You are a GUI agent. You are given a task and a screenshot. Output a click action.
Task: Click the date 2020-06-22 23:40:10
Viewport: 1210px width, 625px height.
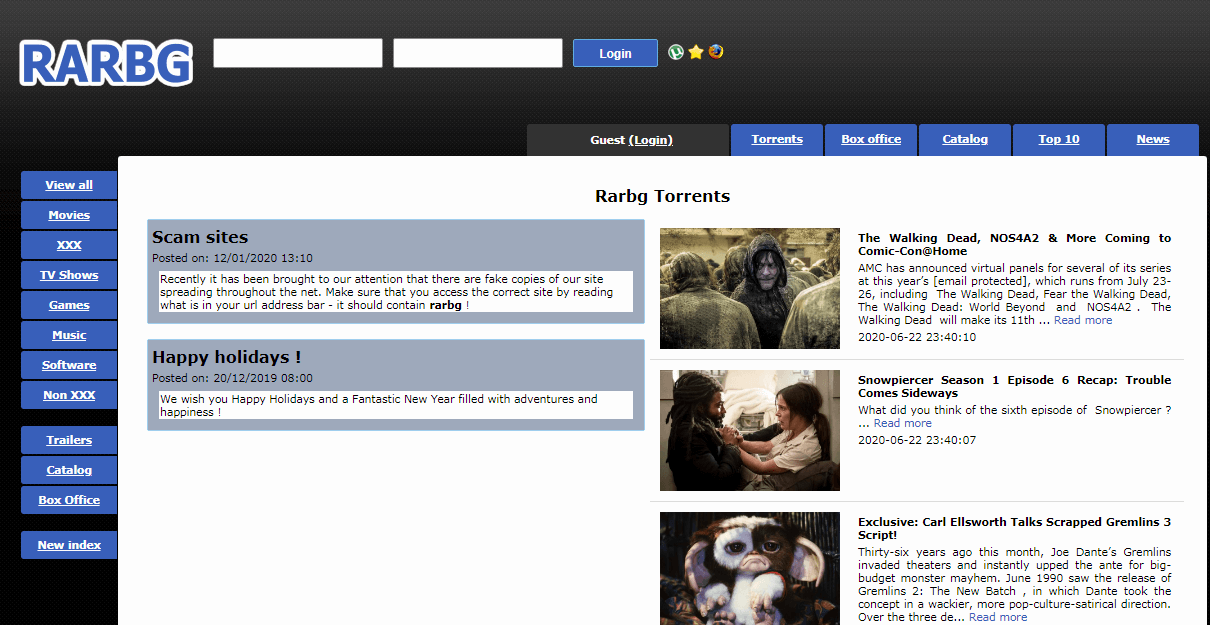[x=917, y=337]
